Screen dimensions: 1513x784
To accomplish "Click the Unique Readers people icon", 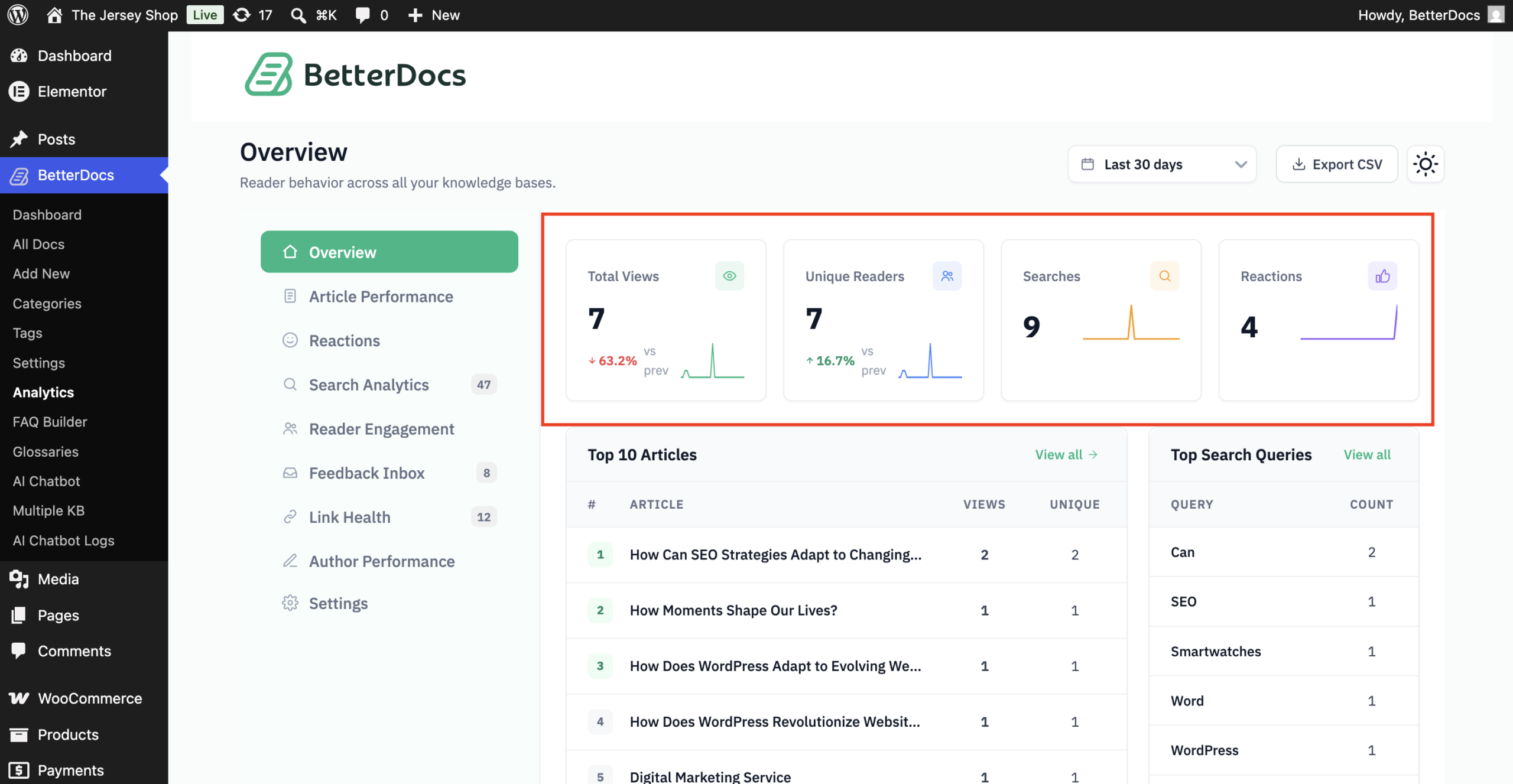I will coord(947,276).
